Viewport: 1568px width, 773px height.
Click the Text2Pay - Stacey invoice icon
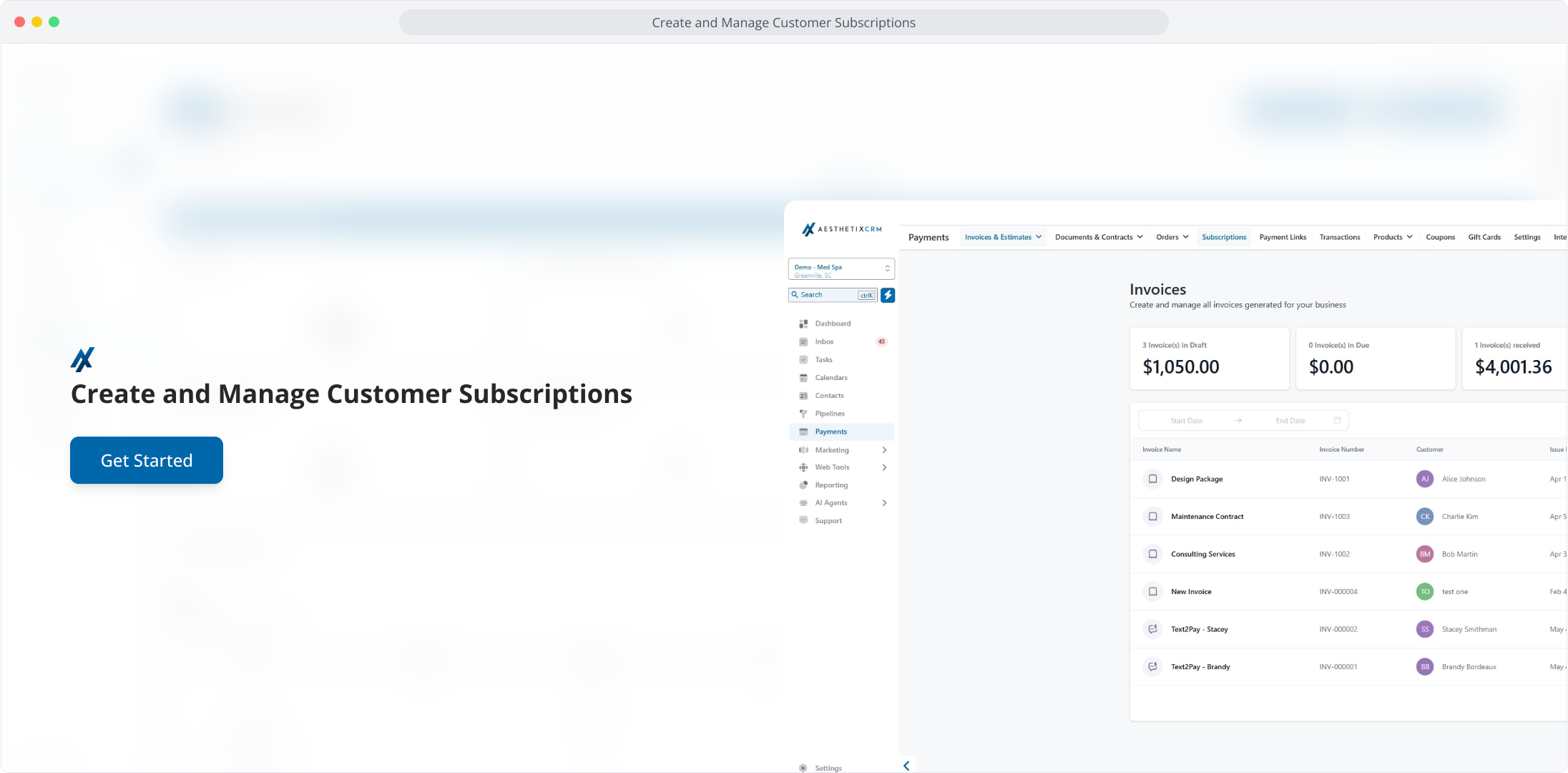[1152, 629]
